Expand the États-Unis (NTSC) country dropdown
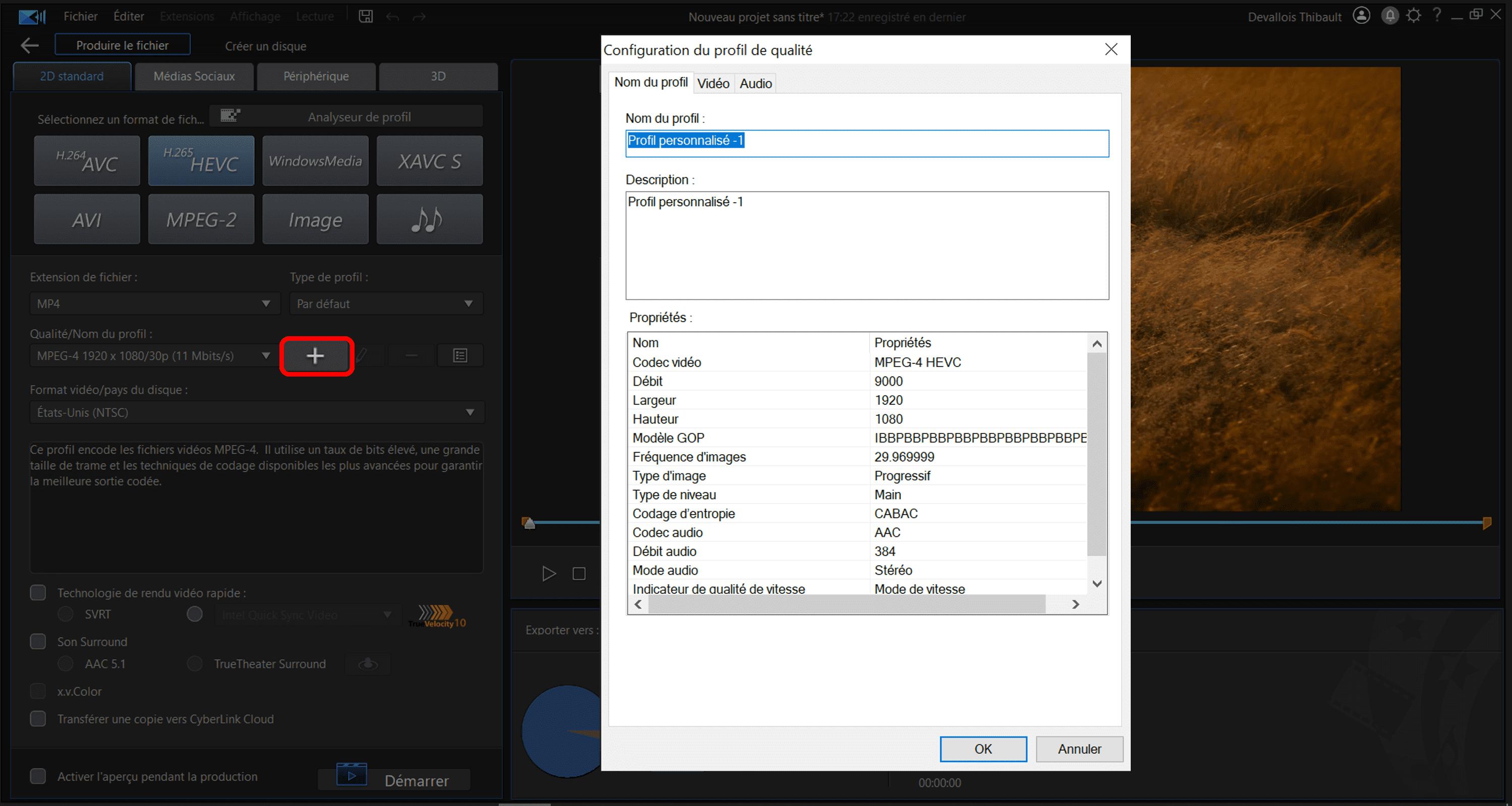 click(257, 412)
